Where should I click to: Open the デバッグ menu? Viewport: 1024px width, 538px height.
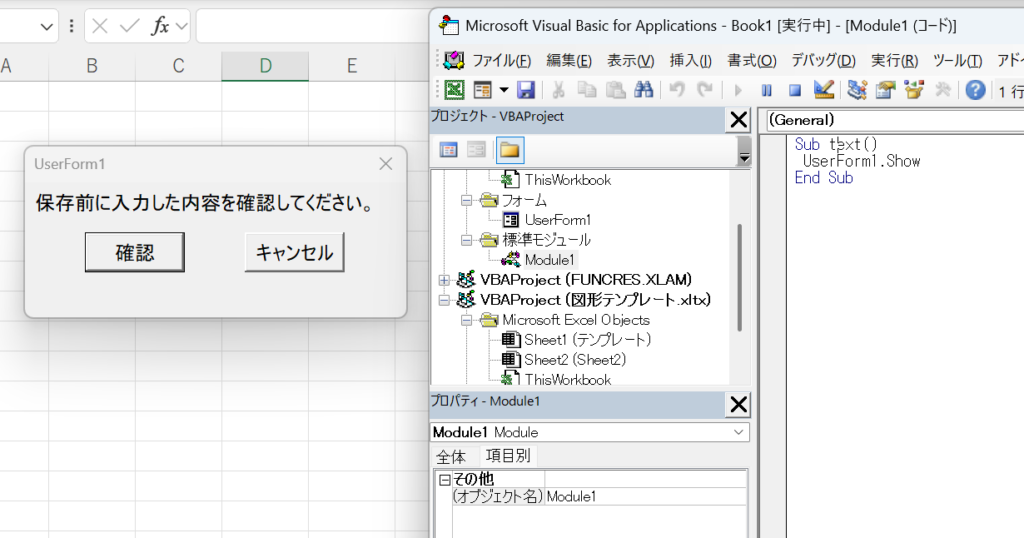[x=824, y=61]
